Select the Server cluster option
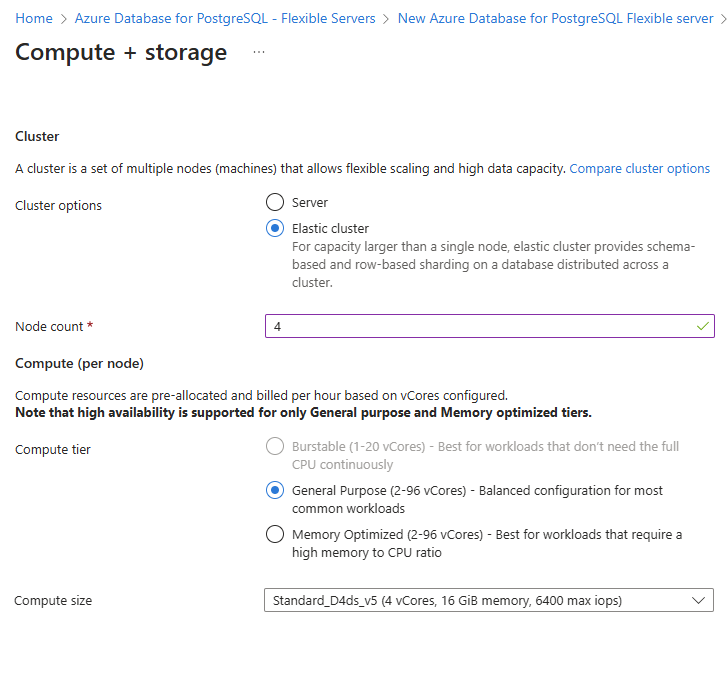 (275, 203)
